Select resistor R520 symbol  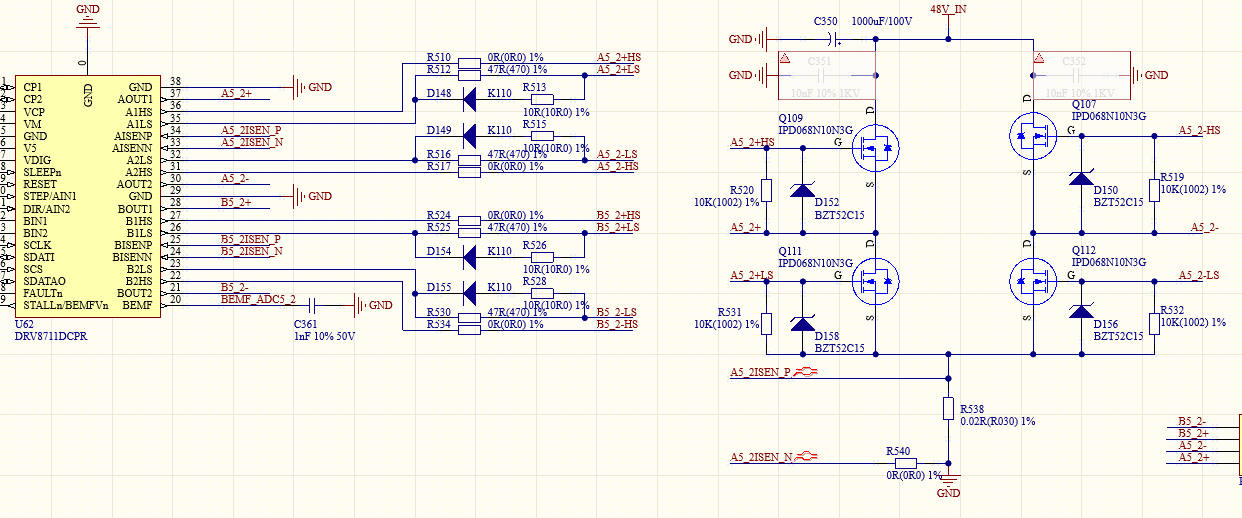click(766, 190)
